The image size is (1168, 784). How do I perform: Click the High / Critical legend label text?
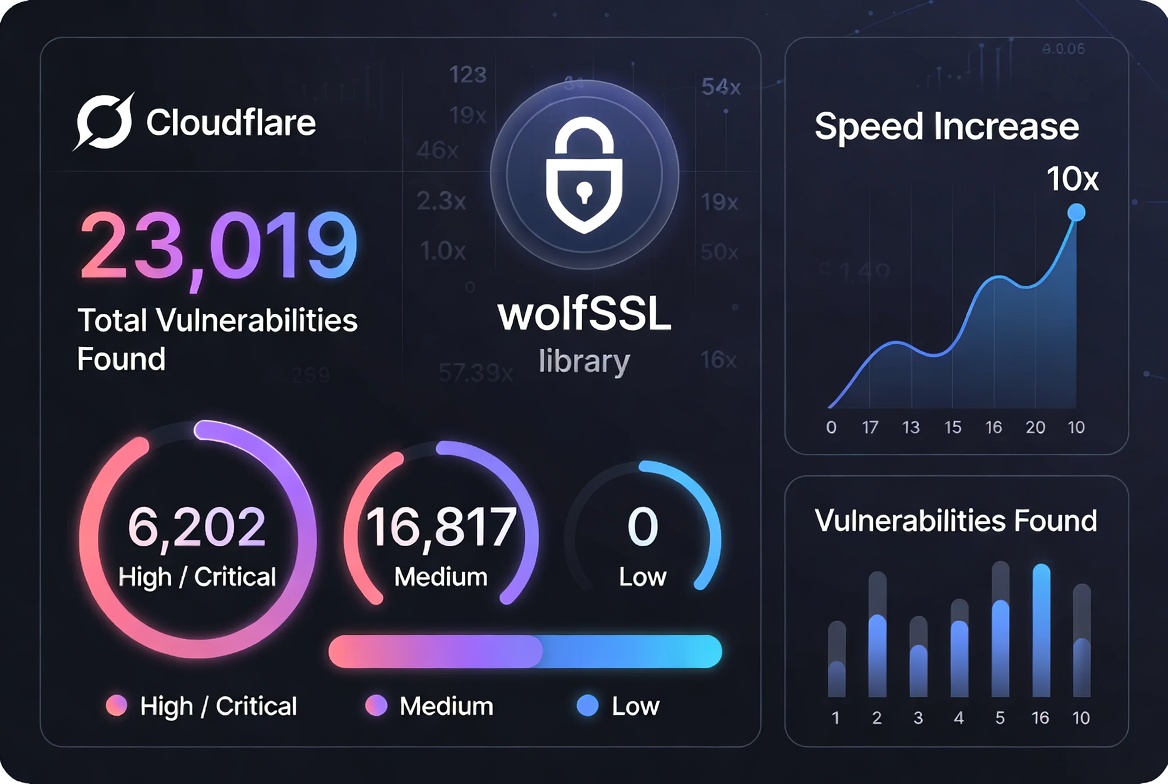tap(218, 706)
